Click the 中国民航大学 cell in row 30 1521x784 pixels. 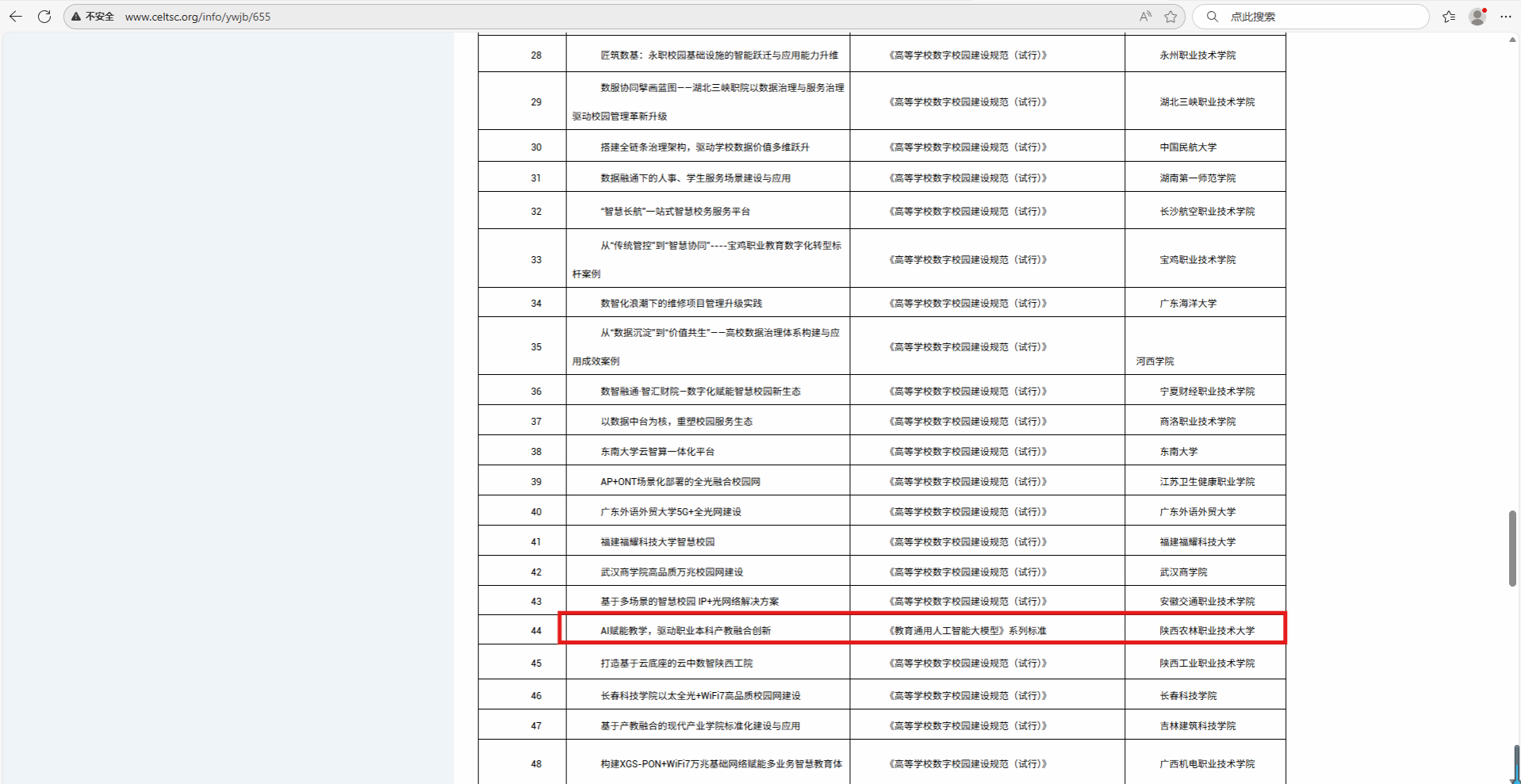tap(1188, 147)
